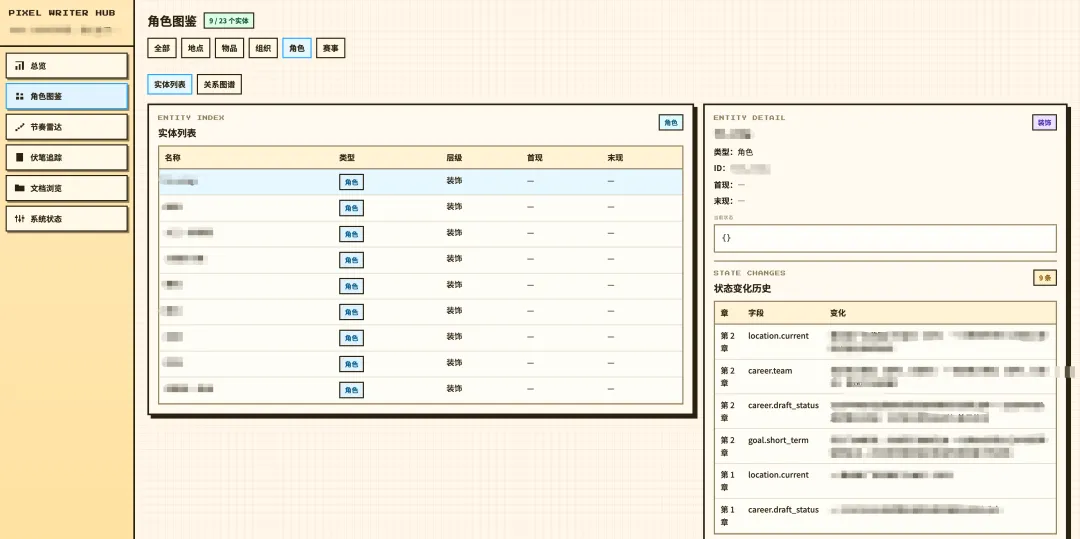
Task: Click the 类型 column header
Action: click(x=347, y=158)
